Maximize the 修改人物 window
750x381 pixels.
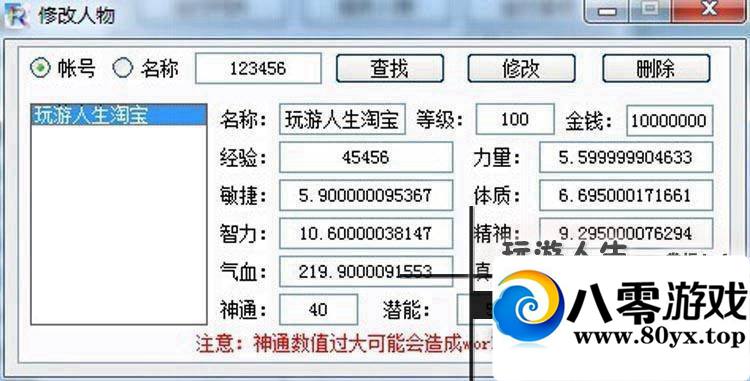point(650,11)
